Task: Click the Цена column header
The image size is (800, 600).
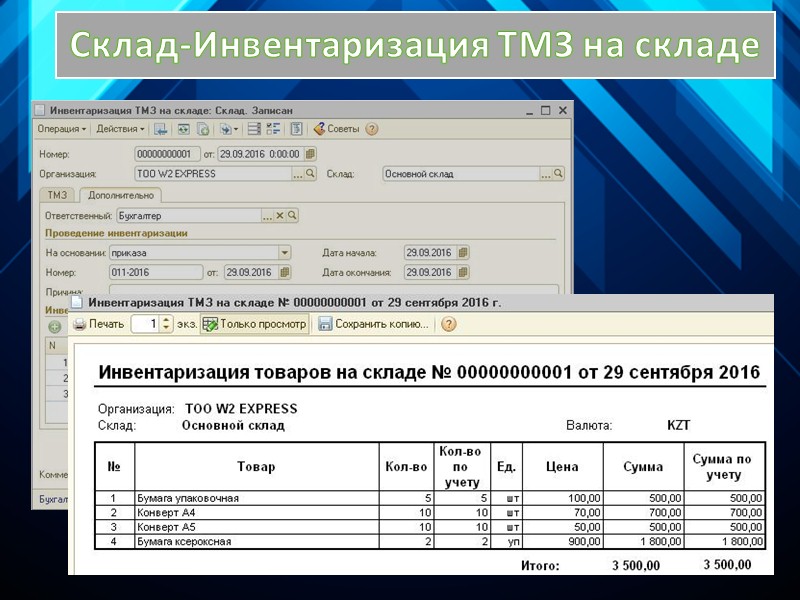Action: [563, 467]
